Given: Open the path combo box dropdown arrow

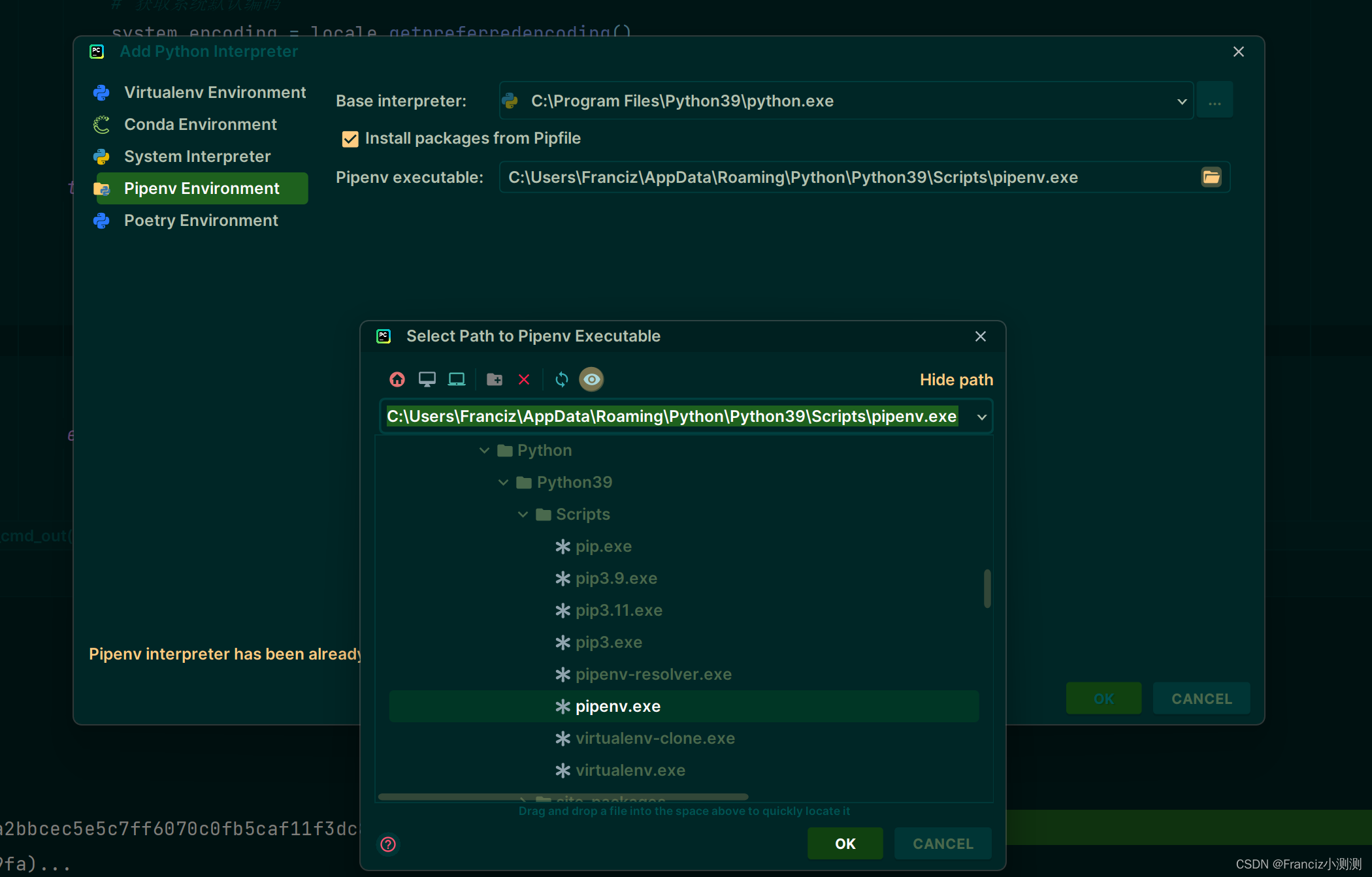Looking at the screenshot, I should 981,416.
